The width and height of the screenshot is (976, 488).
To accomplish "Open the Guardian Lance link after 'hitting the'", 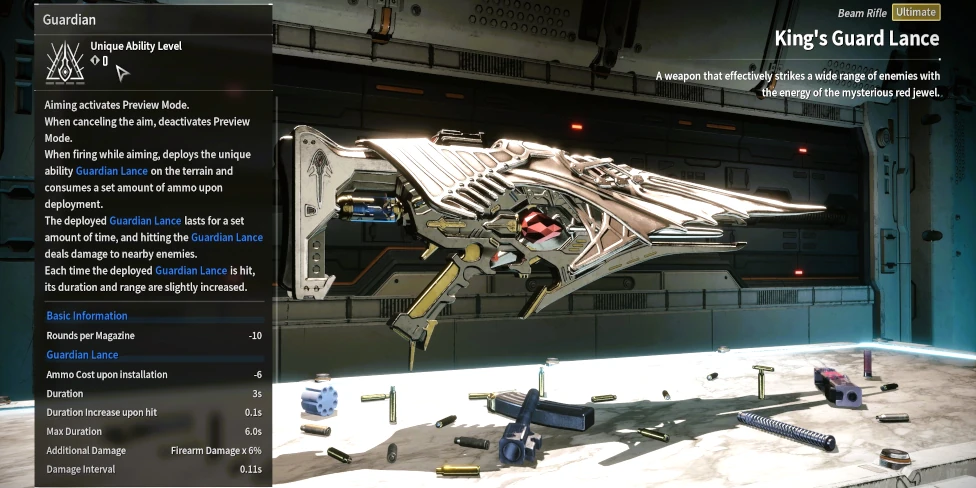I will point(227,238).
